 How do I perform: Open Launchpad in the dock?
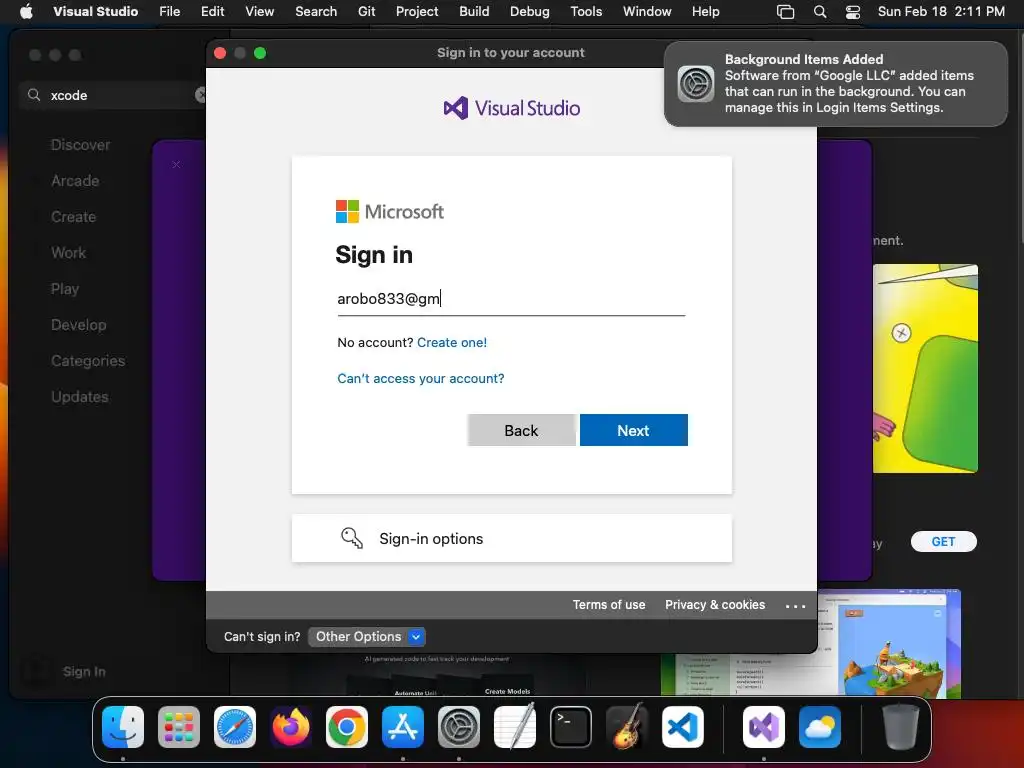[x=179, y=727]
